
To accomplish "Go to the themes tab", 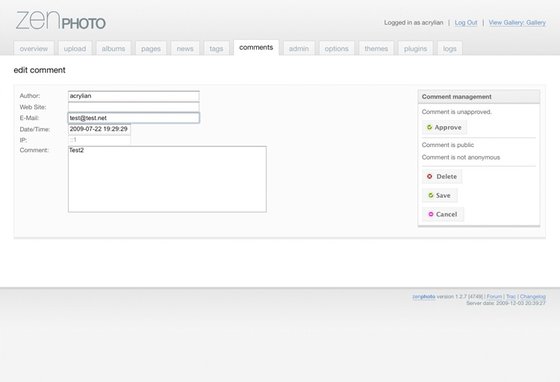I will coord(376,49).
